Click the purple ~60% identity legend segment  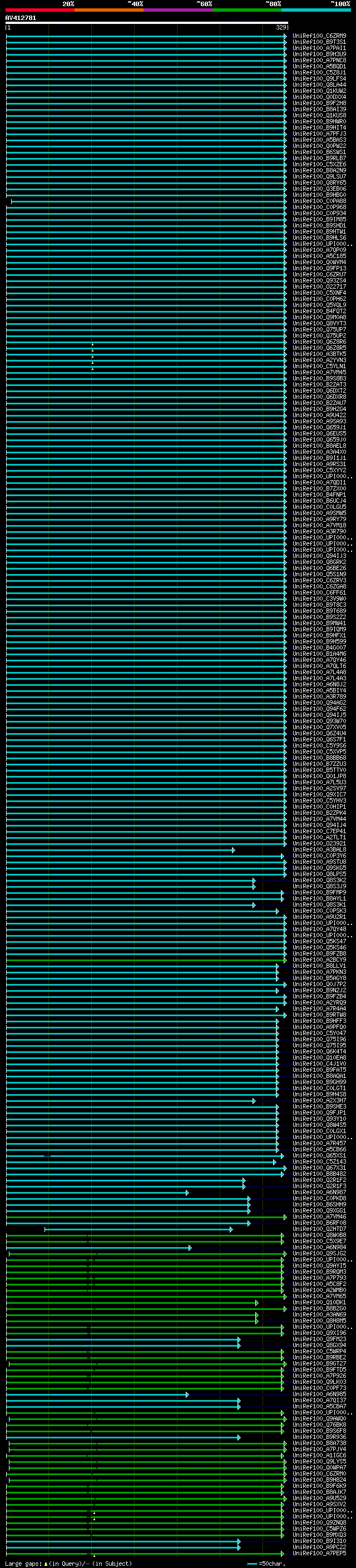[x=179, y=10]
